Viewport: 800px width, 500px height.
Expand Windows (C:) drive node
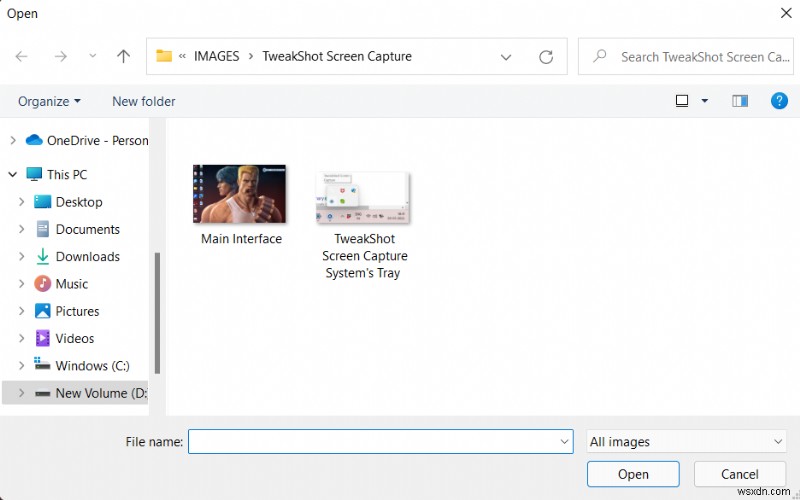pos(21,366)
